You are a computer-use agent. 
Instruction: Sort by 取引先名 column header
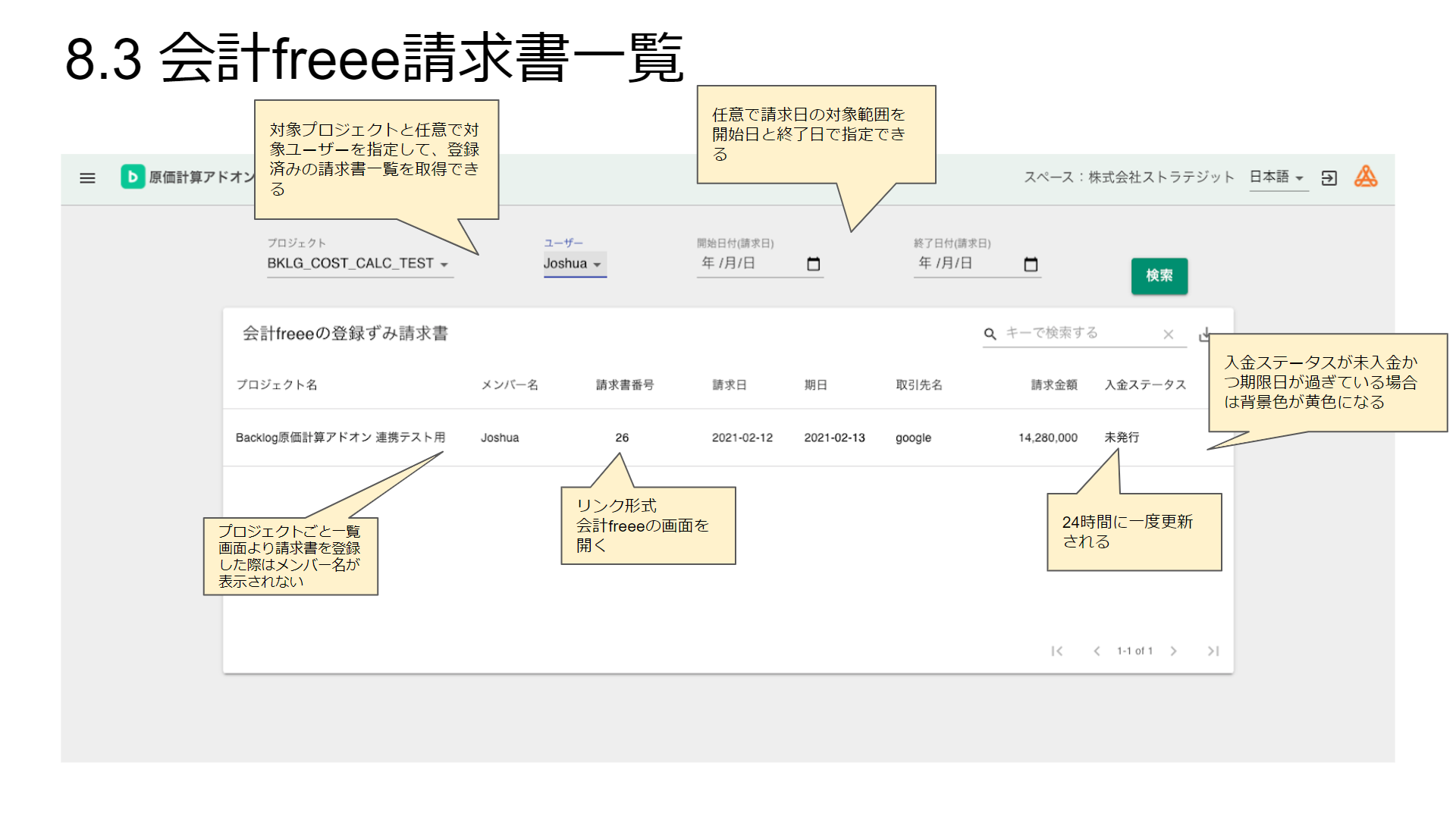(x=919, y=384)
